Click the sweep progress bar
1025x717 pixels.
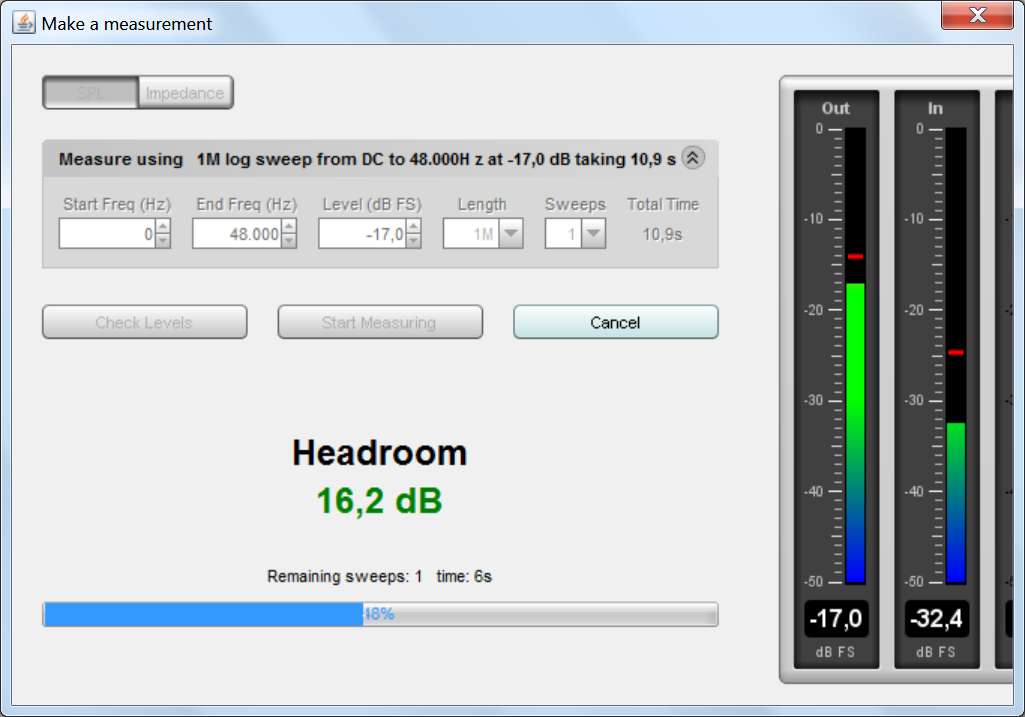tap(380, 614)
